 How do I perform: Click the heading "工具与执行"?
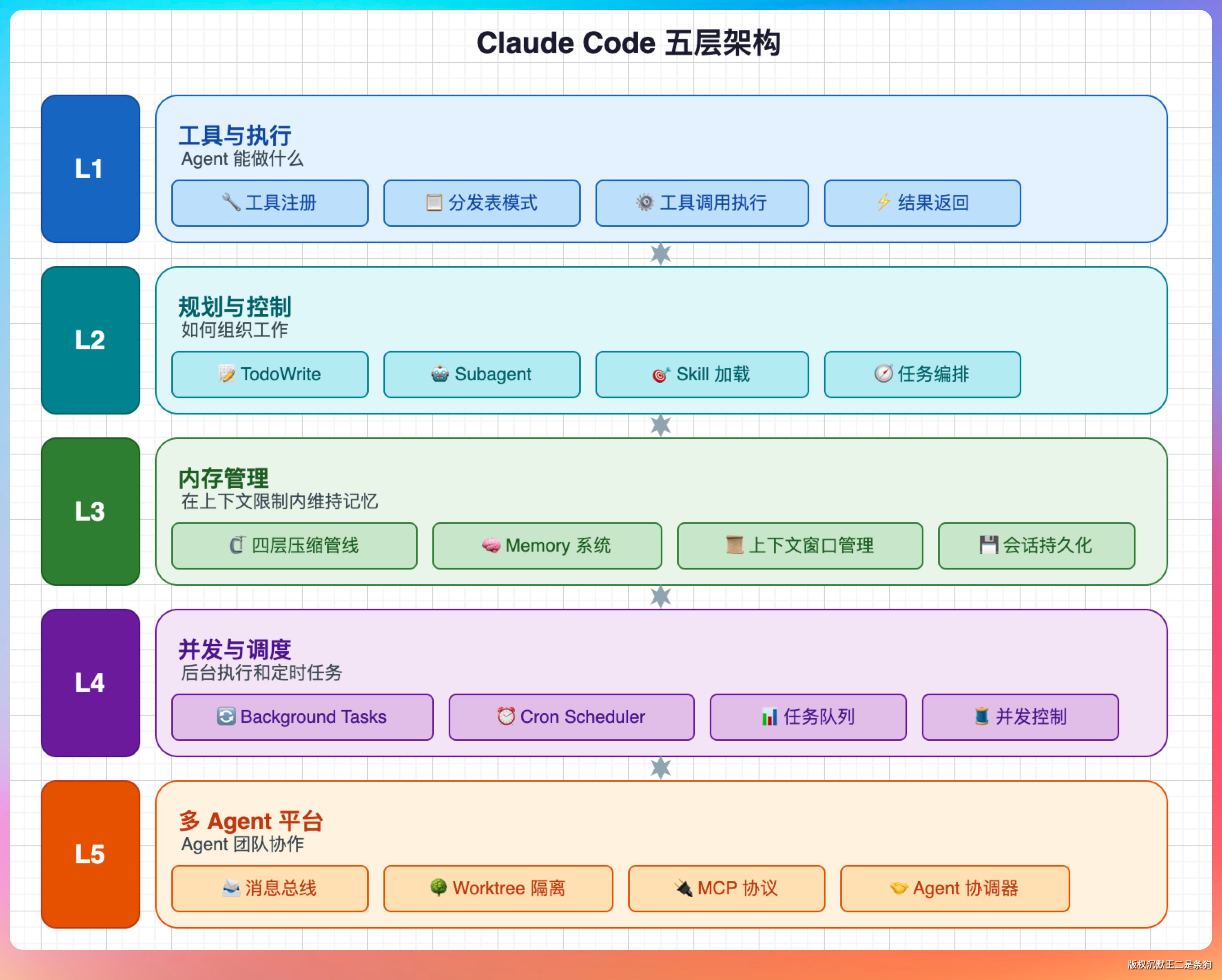tap(235, 136)
